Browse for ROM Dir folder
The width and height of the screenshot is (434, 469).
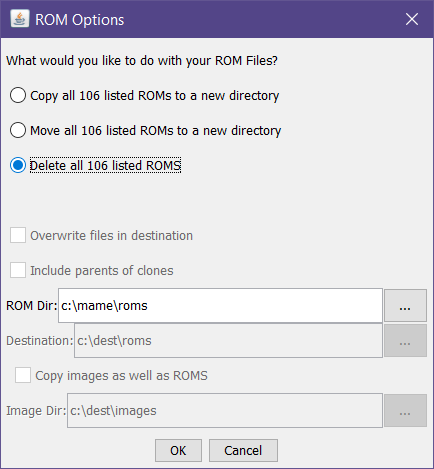[405, 306]
